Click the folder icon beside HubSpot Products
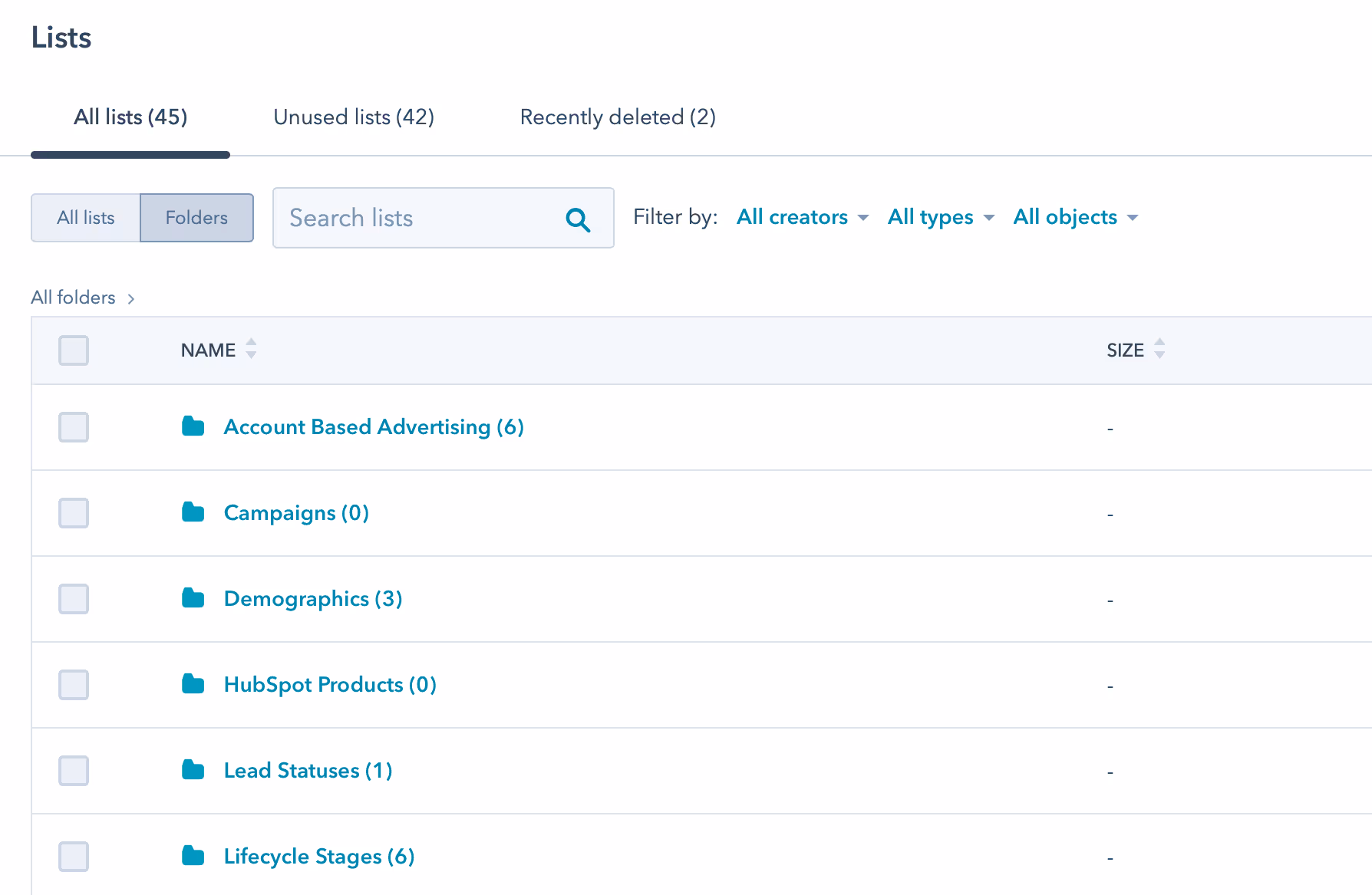This screenshot has width=1372, height=895. point(193,684)
